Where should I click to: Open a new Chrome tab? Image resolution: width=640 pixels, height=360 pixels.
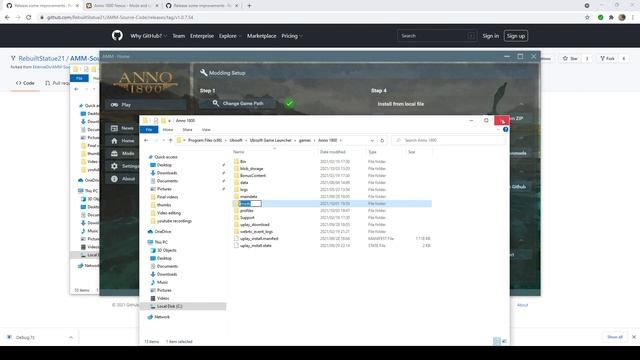[249, 6]
